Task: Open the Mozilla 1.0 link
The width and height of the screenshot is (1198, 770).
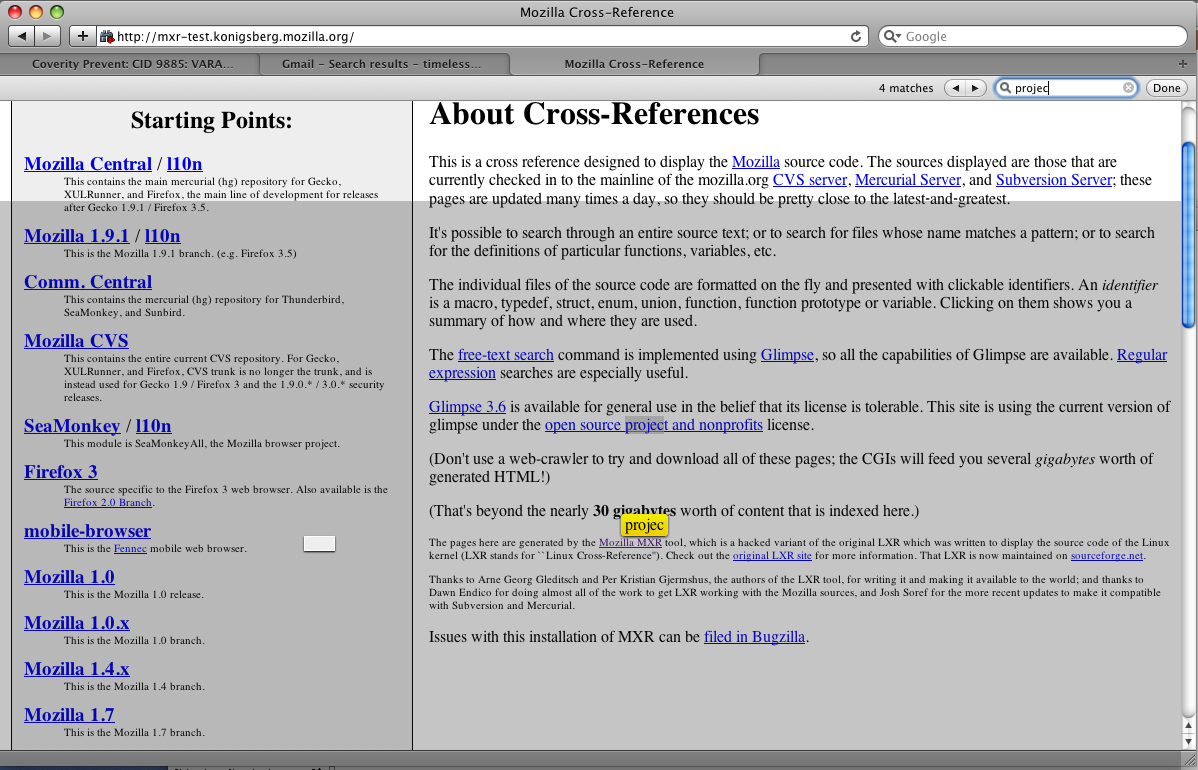Action: (70, 577)
